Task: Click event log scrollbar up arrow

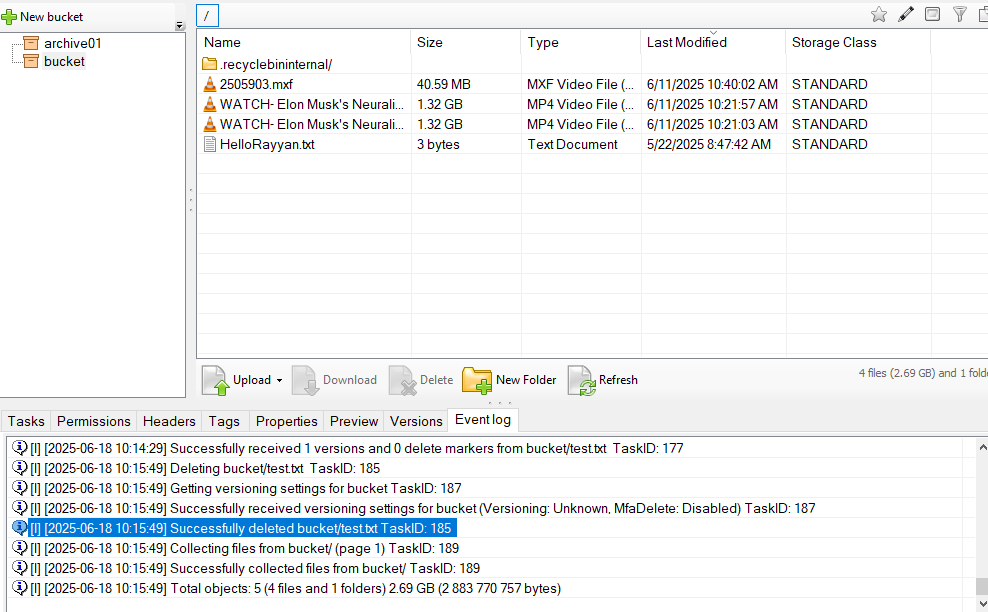Action: pos(982,447)
